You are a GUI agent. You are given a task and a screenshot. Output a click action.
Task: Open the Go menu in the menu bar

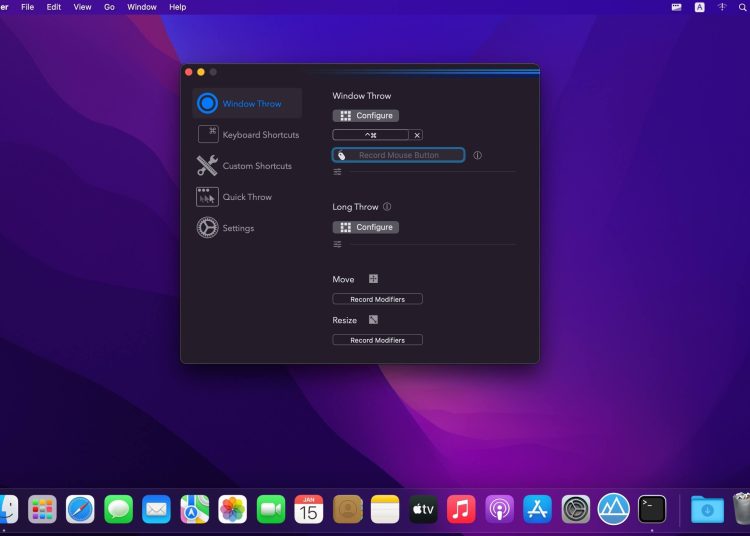(x=109, y=7)
